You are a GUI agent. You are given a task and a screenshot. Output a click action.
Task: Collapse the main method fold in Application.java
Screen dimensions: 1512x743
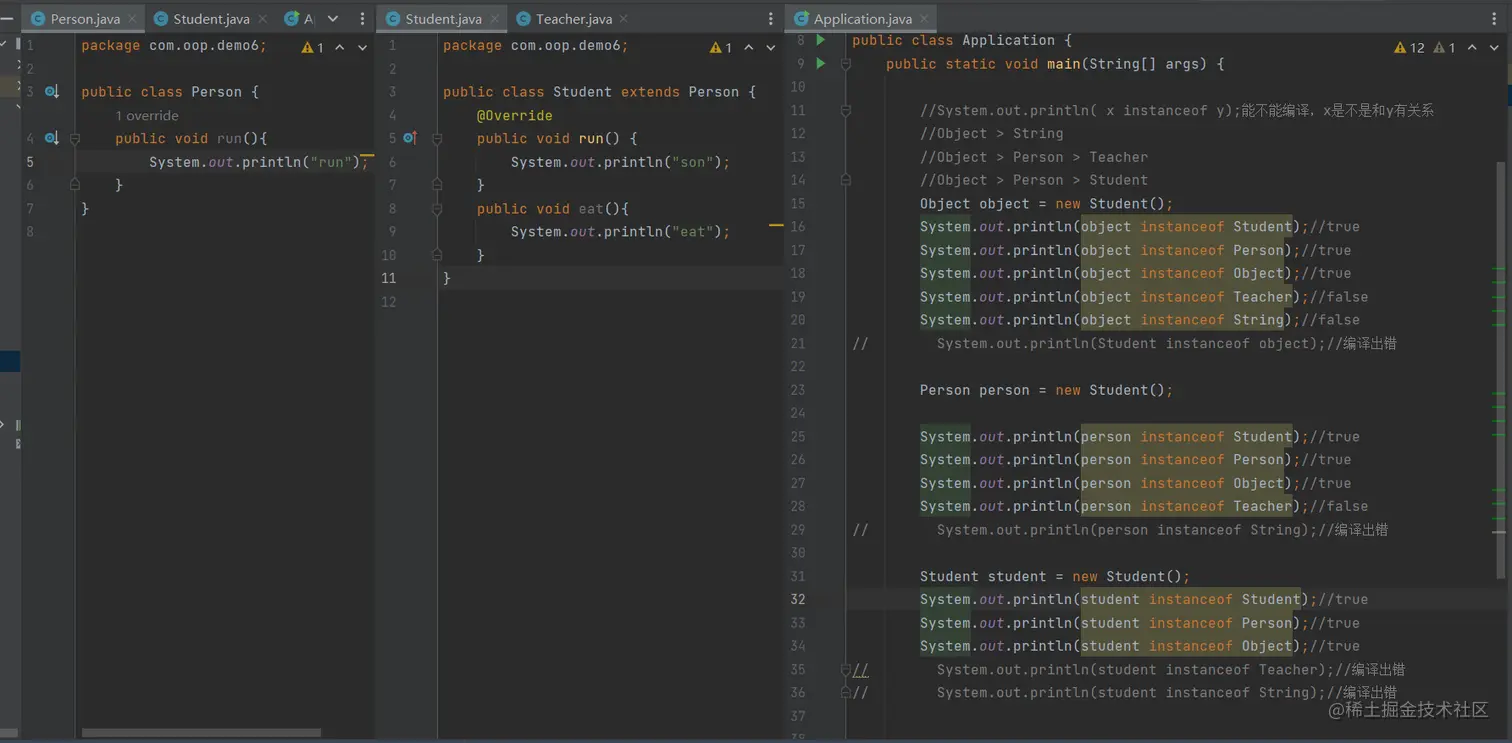tap(846, 64)
